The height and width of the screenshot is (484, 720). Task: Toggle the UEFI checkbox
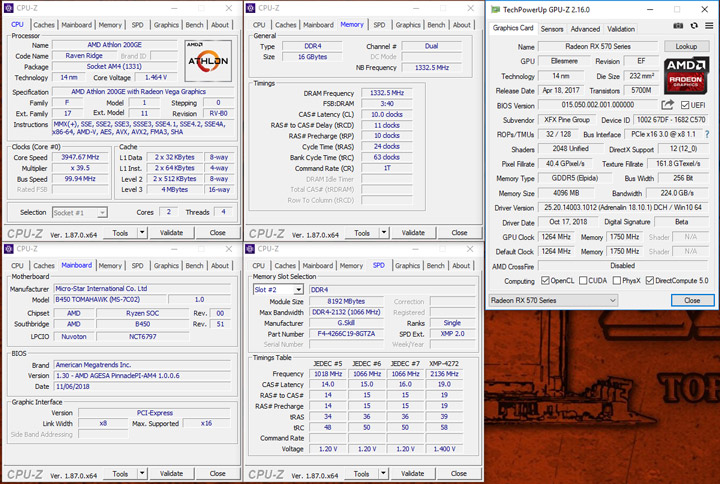[685, 105]
